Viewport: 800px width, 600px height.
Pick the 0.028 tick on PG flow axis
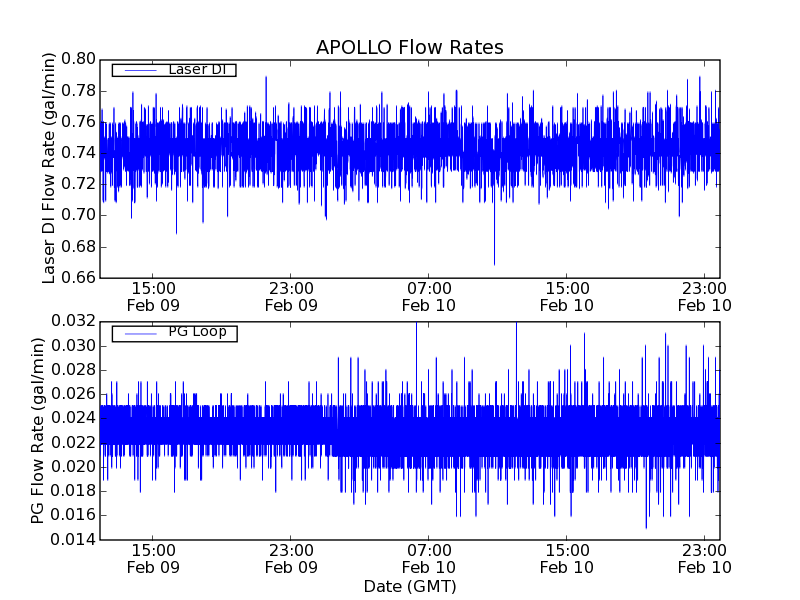[73, 369]
